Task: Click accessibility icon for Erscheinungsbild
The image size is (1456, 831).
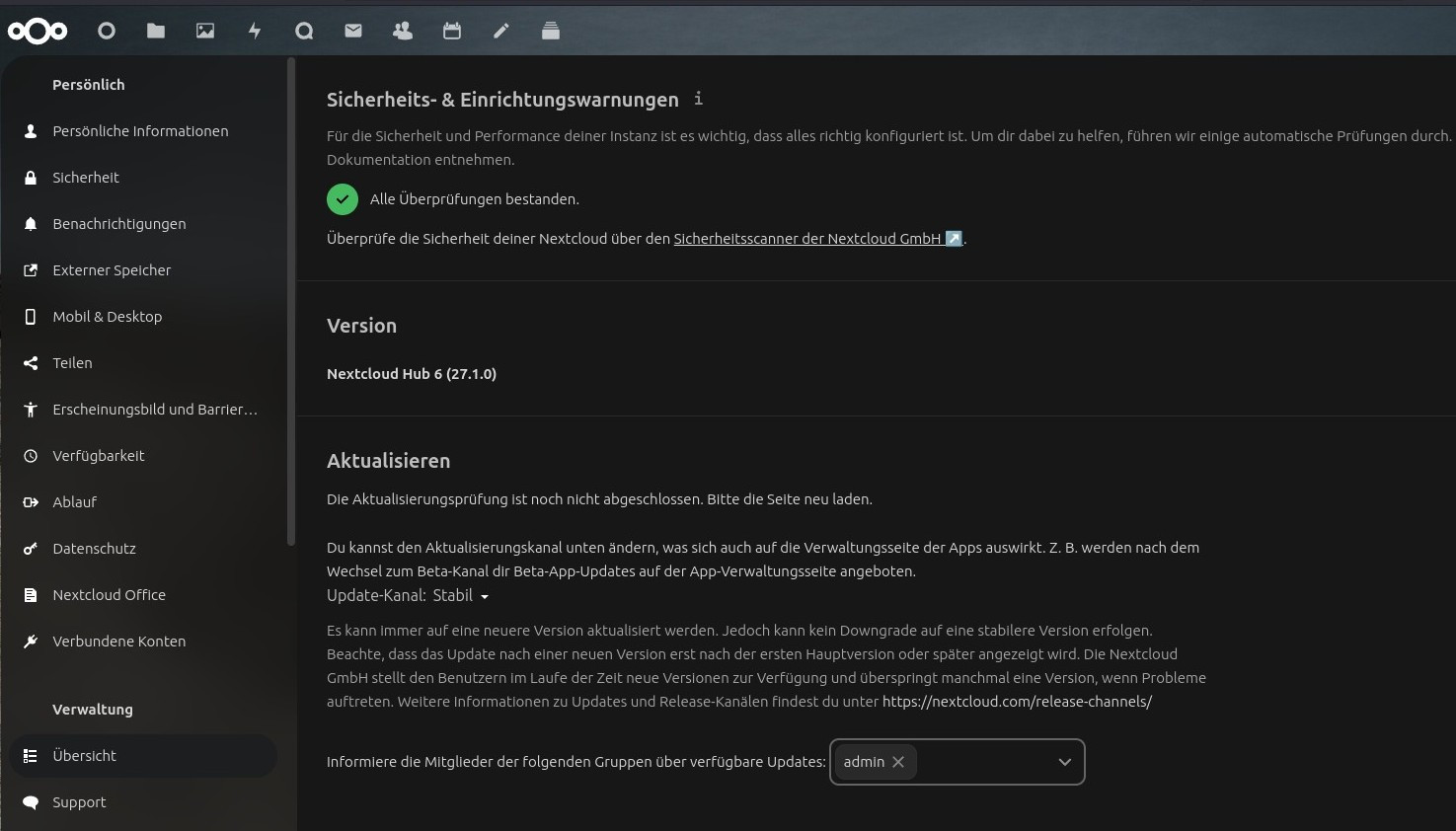Action: pos(31,410)
